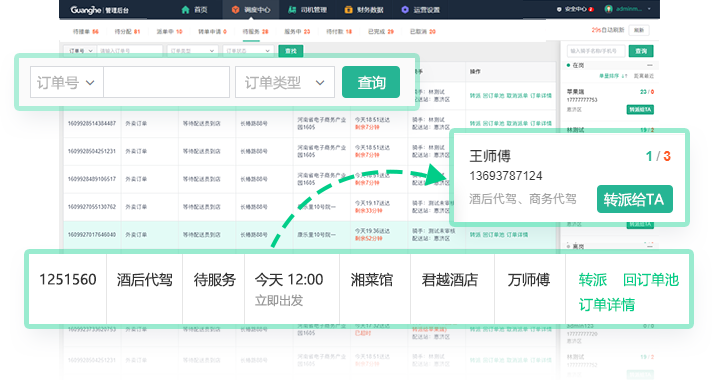Viewport: 712px width, 380px height.
Task: Click the 刷新 button beside the auto-refresh timer
Action: tap(639, 30)
